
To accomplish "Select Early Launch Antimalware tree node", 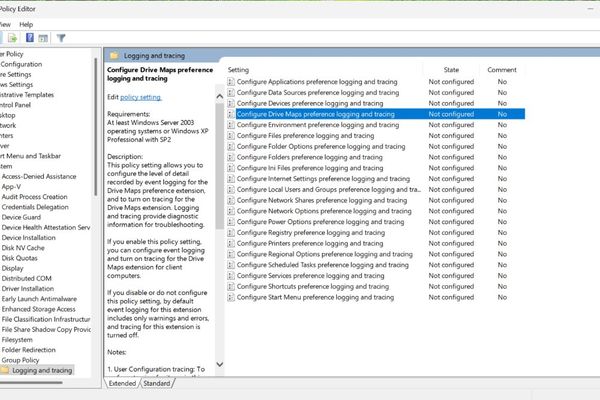I will (x=39, y=299).
